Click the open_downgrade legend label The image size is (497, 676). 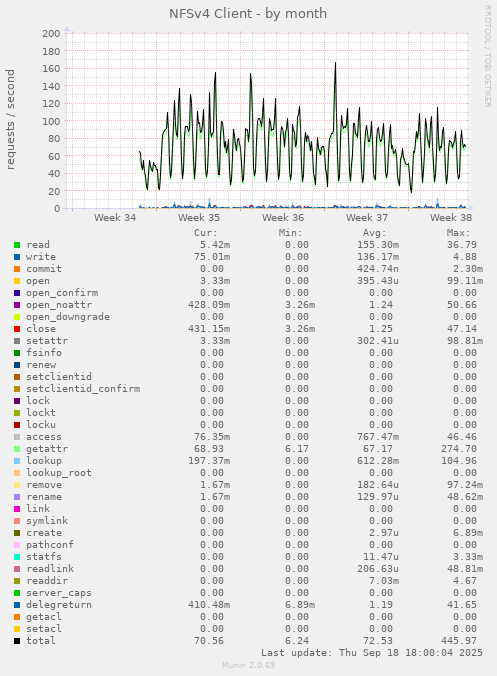pos(68,317)
